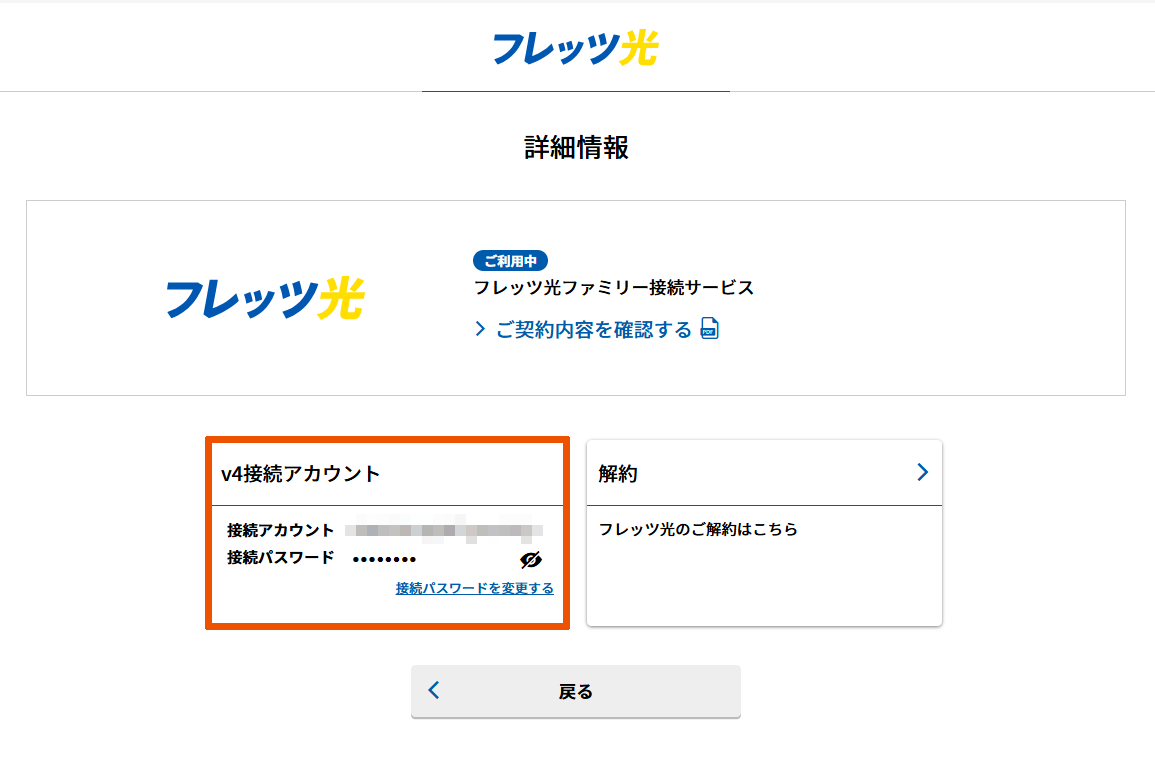Screen dimensions: 1155x762
Task: Click the PDF document icon
Action: [709, 330]
